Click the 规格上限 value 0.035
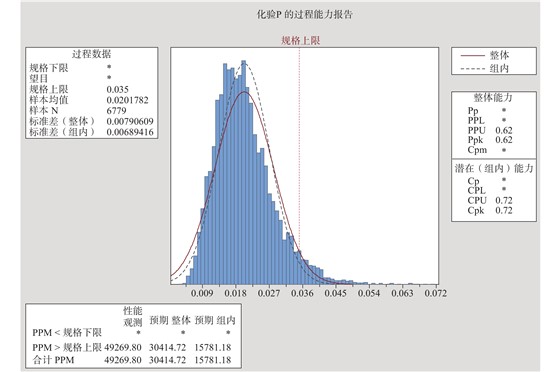The width and height of the screenshot is (560, 372). click(118, 89)
